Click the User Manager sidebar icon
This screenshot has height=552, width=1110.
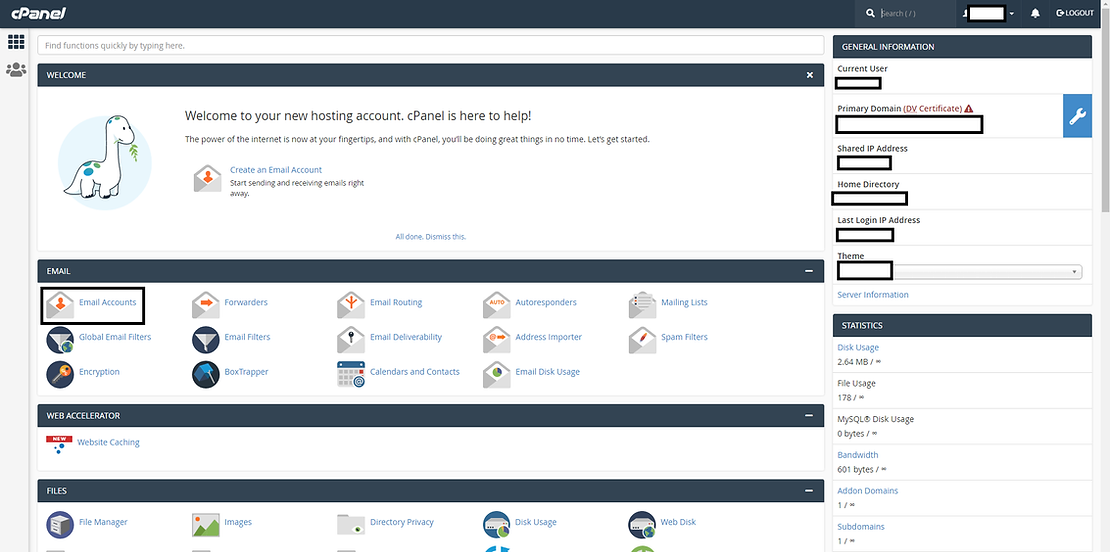click(16, 70)
